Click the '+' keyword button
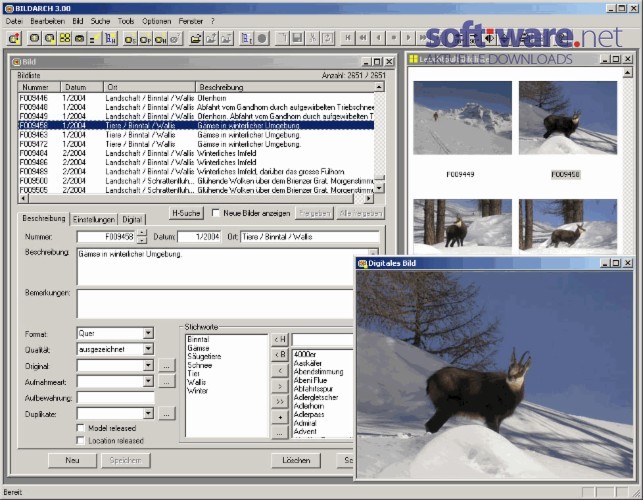 tap(280, 417)
